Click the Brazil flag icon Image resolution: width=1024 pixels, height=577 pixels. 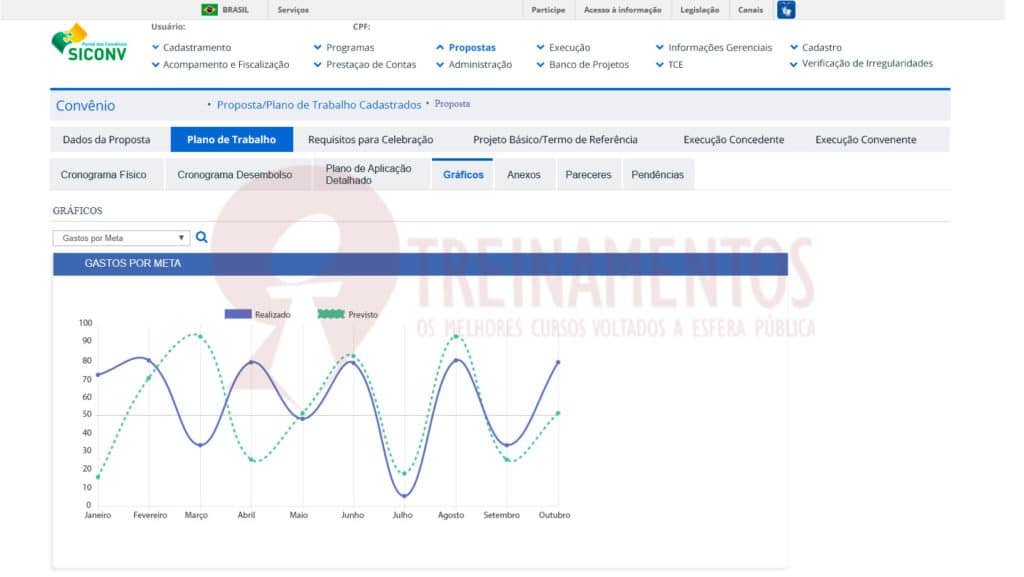209,10
